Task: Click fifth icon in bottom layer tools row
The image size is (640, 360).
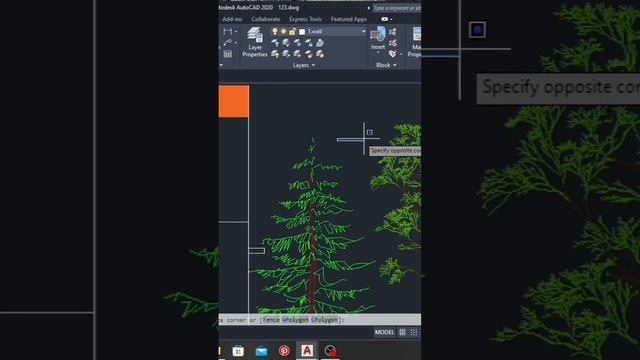Action: coord(320,54)
